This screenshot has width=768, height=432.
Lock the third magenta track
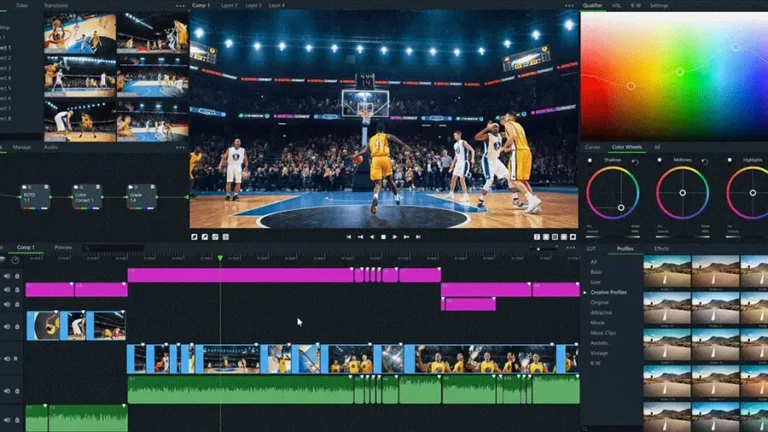17,304
